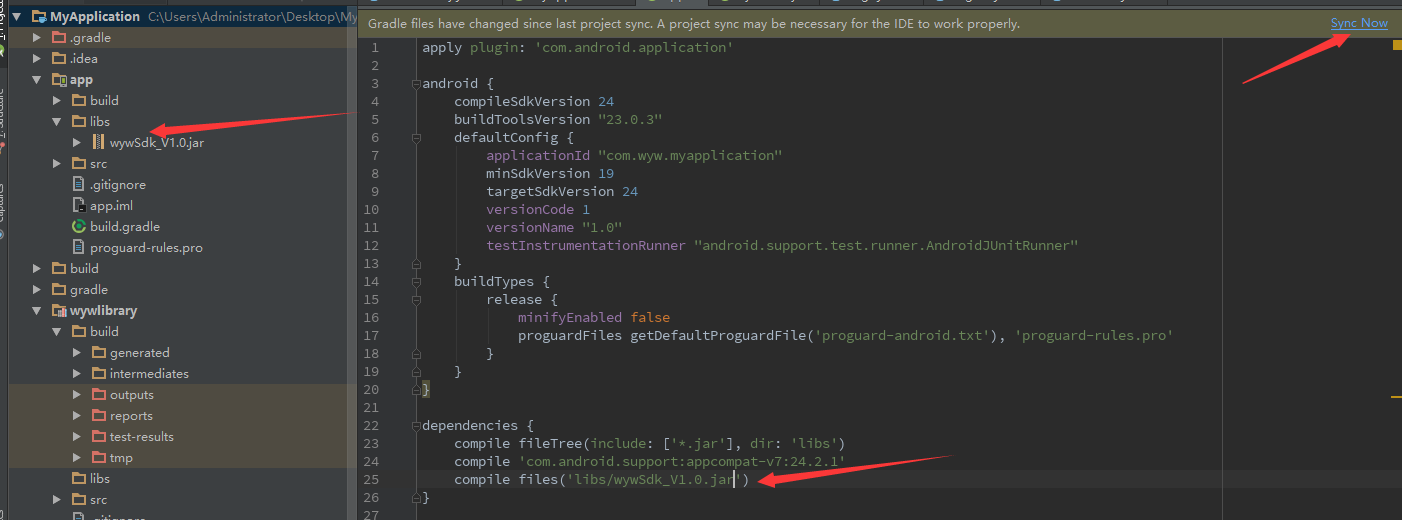The width and height of the screenshot is (1402, 520).
Task: Click the wywSdk_V1.0.jar archive icon
Action: click(x=99, y=142)
